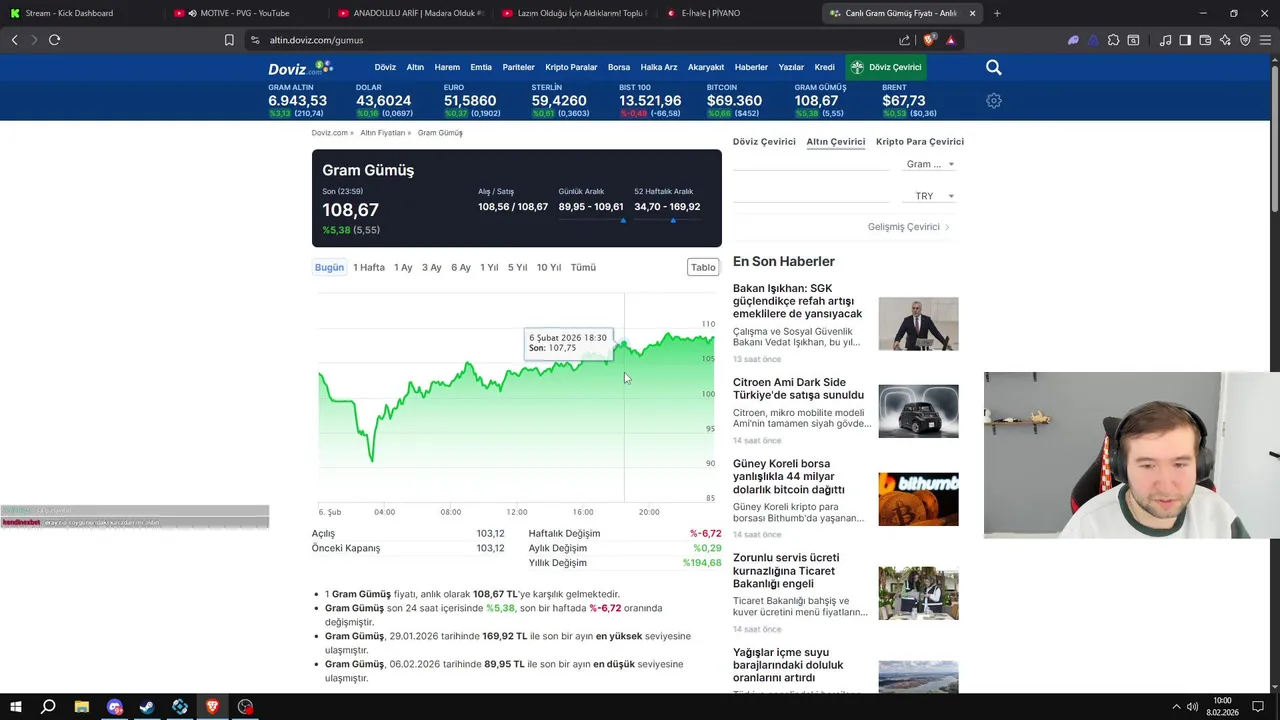
Task: Click the address bar URL field
Action: tap(570, 40)
